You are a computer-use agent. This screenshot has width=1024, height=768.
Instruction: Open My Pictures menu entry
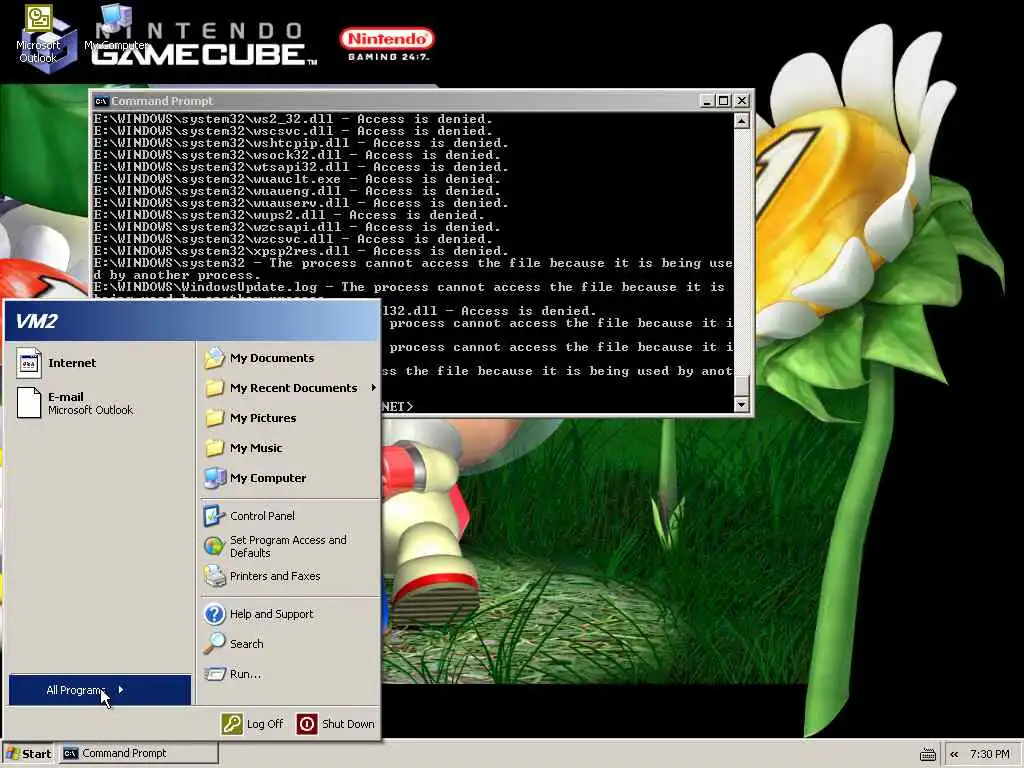(x=290, y=418)
